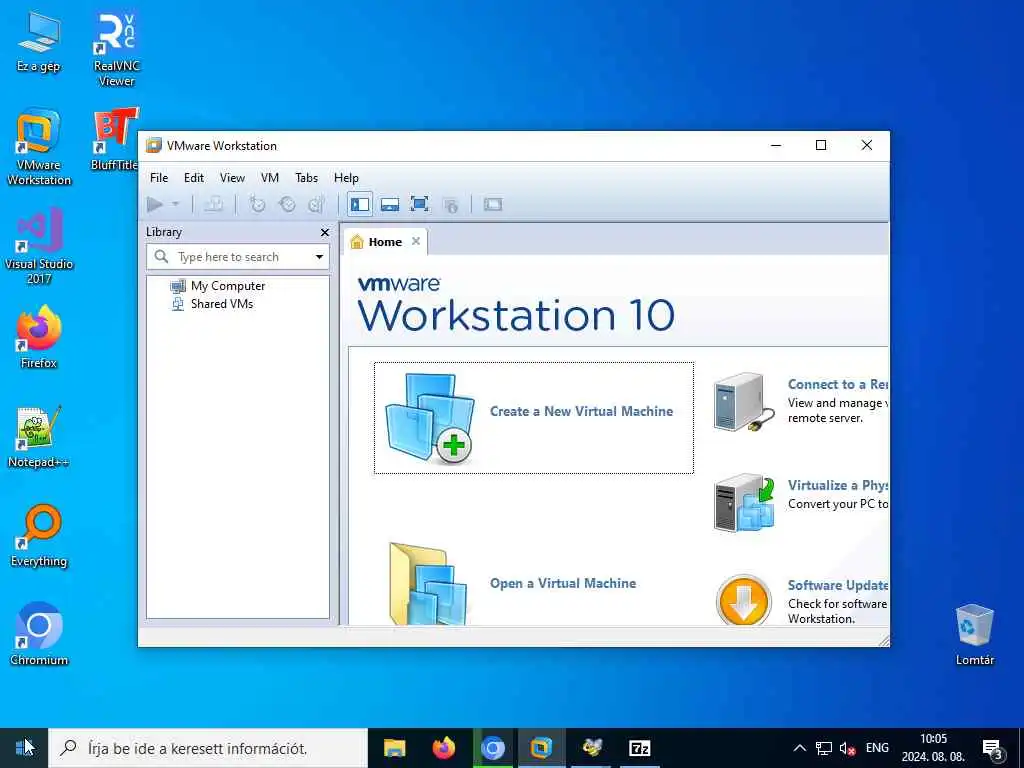Toggle the thumbnail bar toolbar button
The height and width of the screenshot is (768, 1024).
click(390, 204)
